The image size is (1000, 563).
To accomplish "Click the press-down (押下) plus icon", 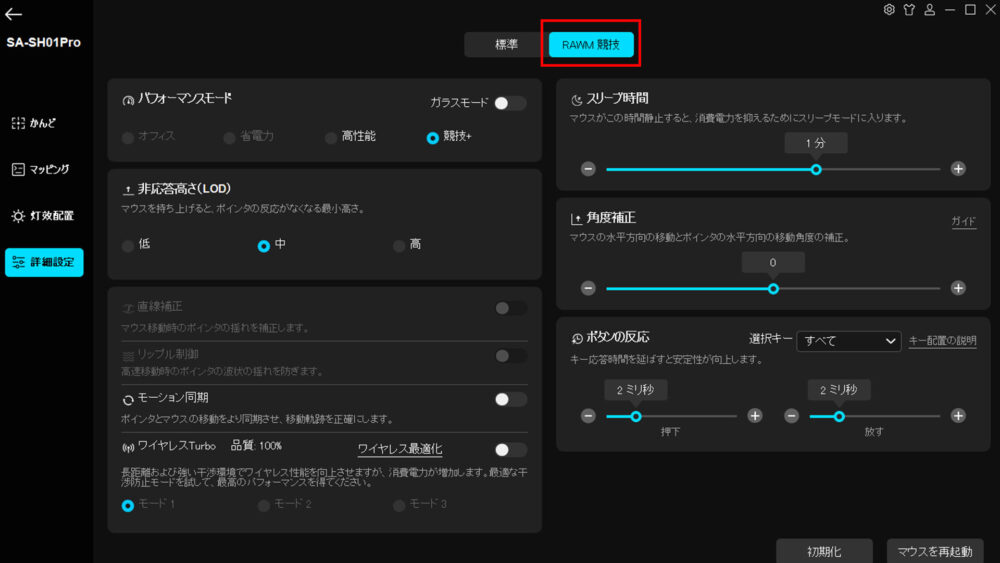I will 755,416.
